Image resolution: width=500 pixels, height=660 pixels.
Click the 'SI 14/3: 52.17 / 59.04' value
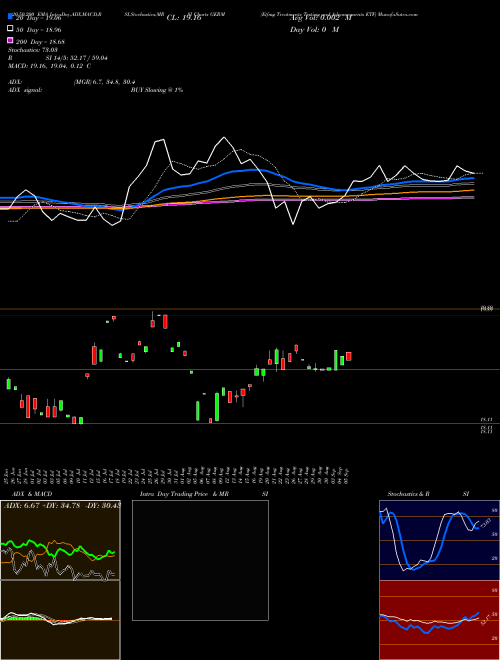(x=76, y=58)
